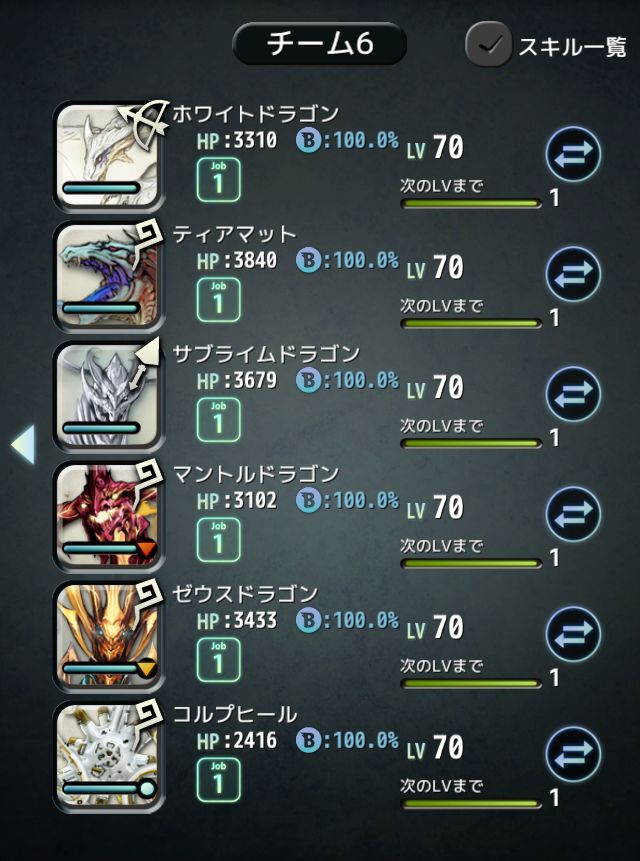Tap the Job 1 badge under コルプヒール
Screen dimensions: 640x861
click(x=218, y=780)
